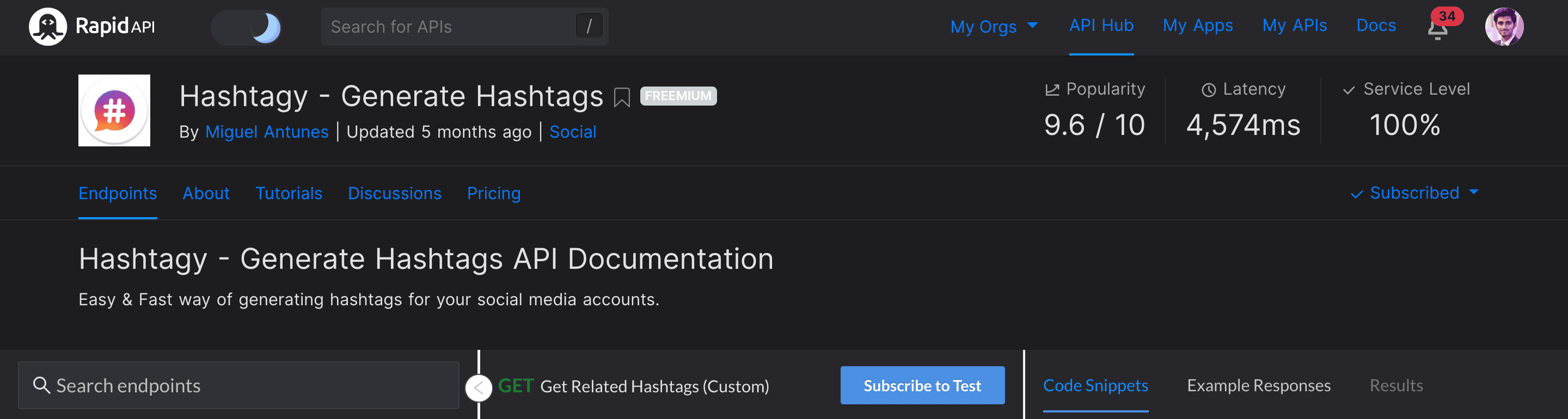1568x419 pixels.
Task: Open the Tutorials tab
Action: pos(289,193)
